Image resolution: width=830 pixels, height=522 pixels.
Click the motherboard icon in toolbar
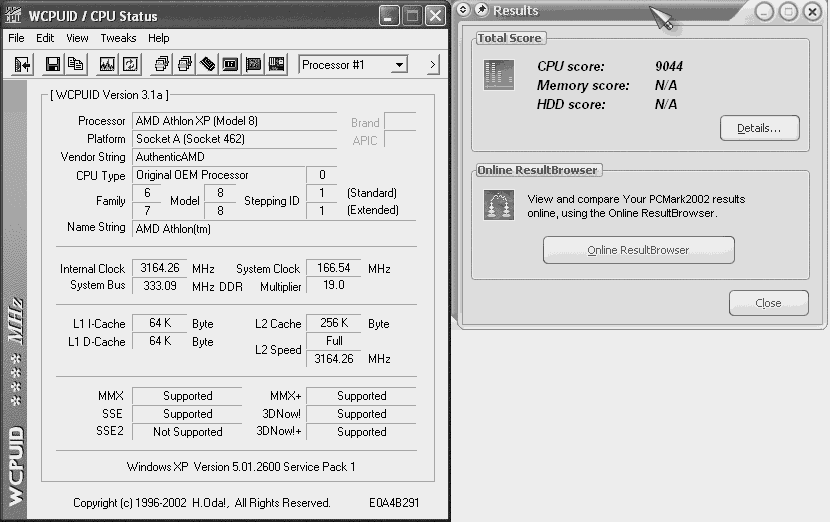pyautogui.click(x=276, y=65)
